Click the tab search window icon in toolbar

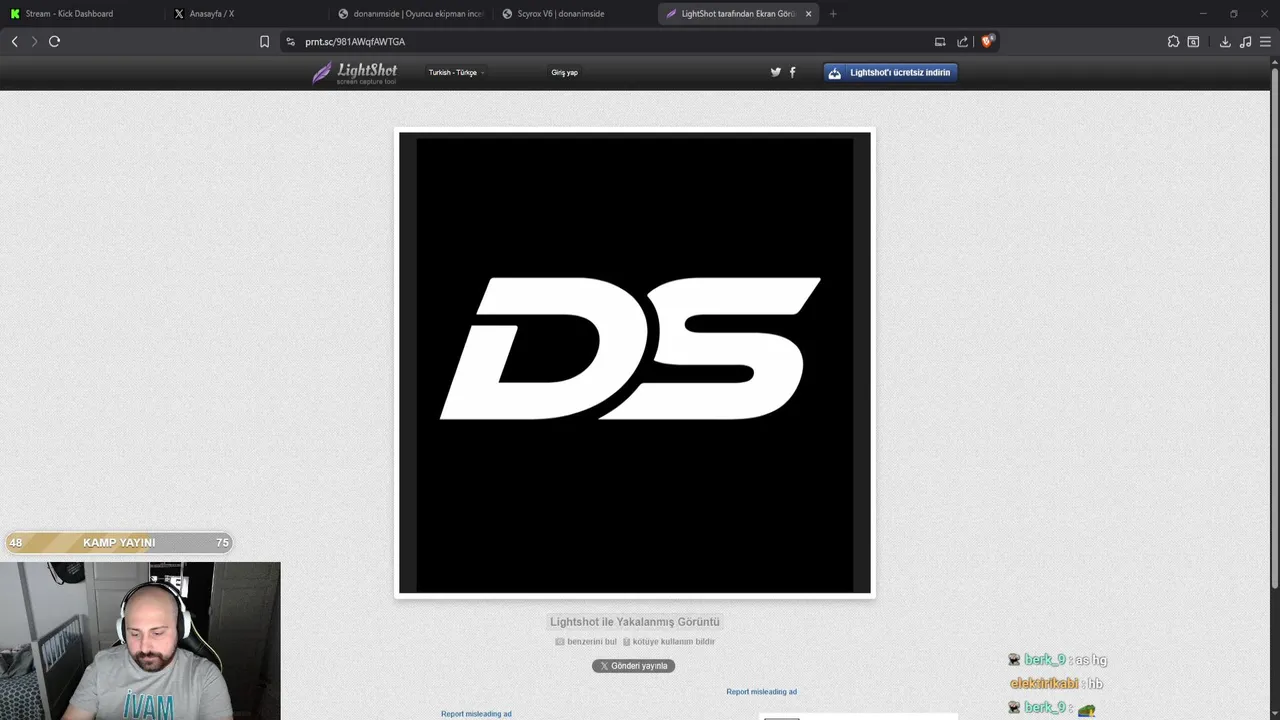coord(1193,42)
